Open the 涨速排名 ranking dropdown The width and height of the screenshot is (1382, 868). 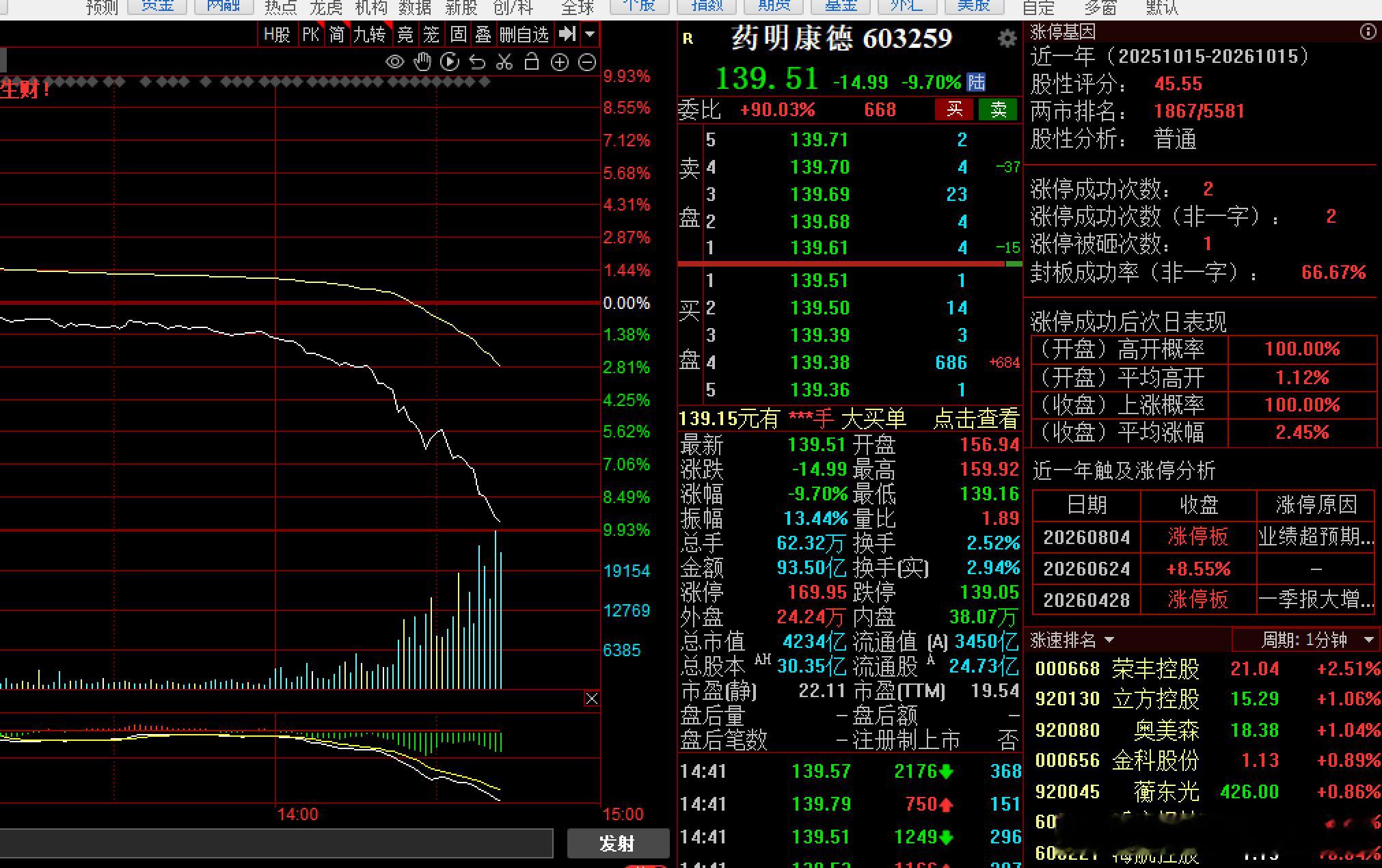pyautogui.click(x=1072, y=640)
